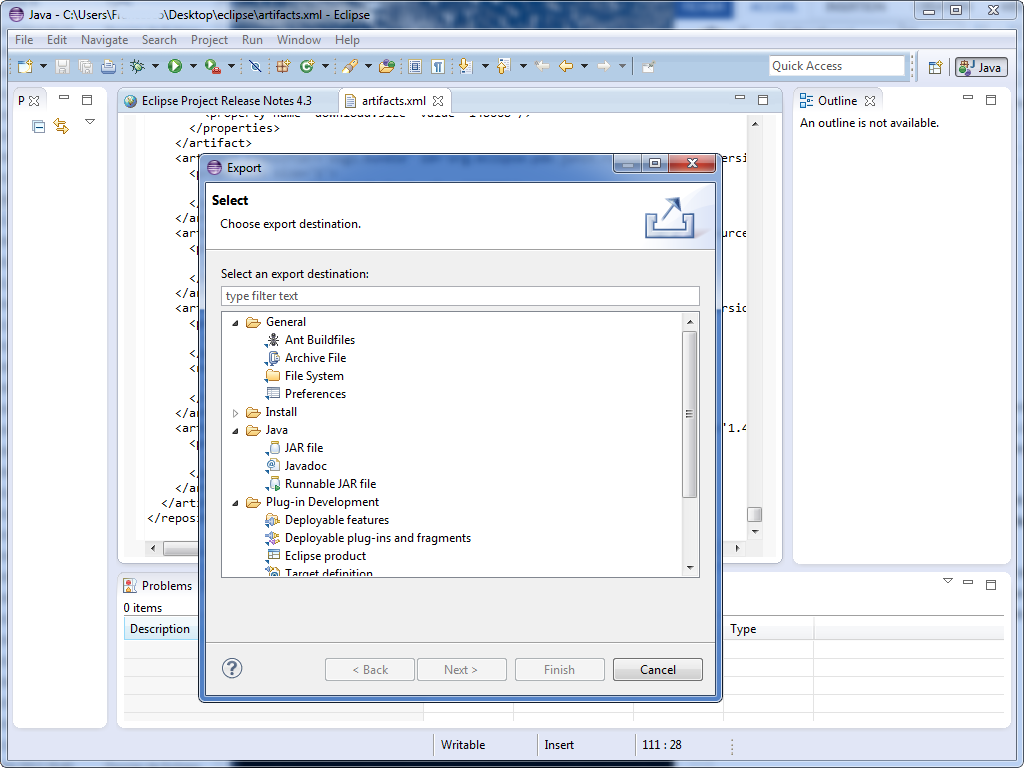
Task: Toggle Skip All Breakpoints
Action: click(x=256, y=66)
